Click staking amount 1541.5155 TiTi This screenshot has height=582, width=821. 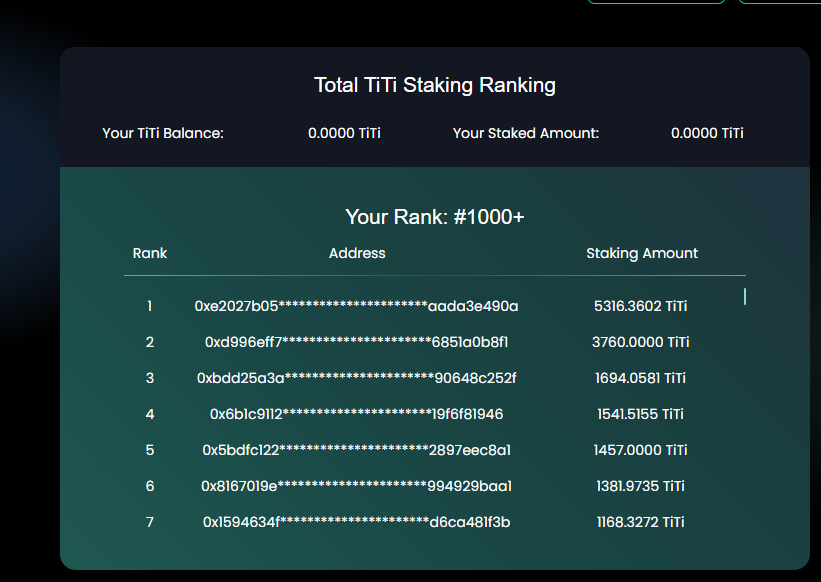pos(640,415)
